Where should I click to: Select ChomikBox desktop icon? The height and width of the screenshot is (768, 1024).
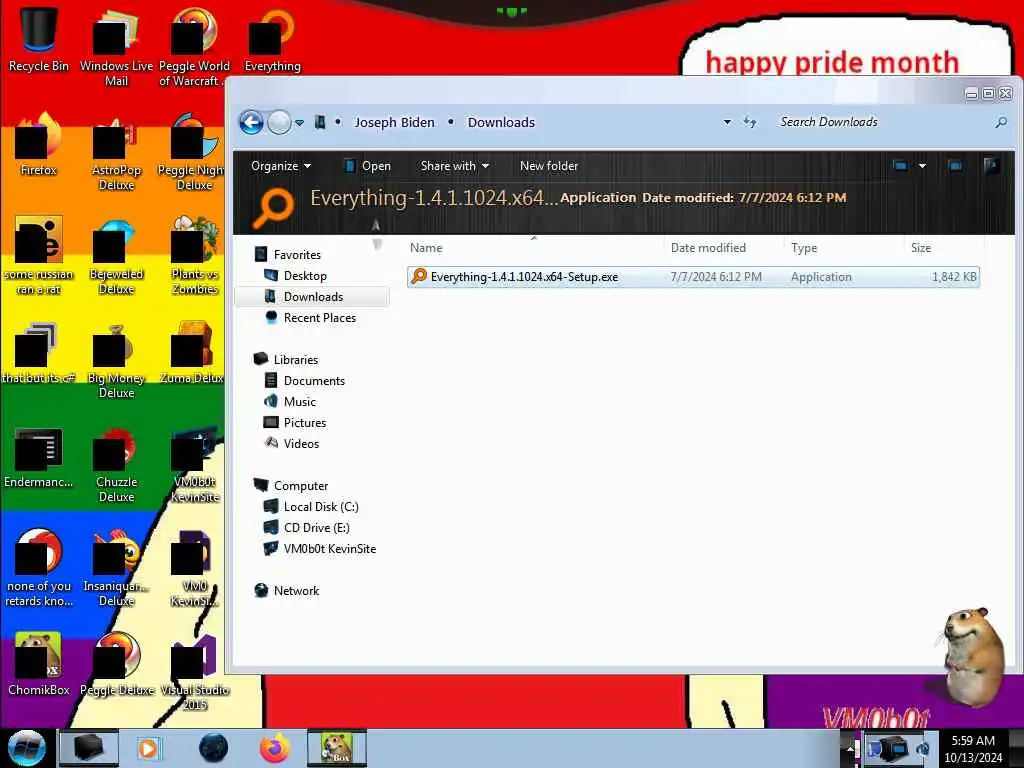39,664
